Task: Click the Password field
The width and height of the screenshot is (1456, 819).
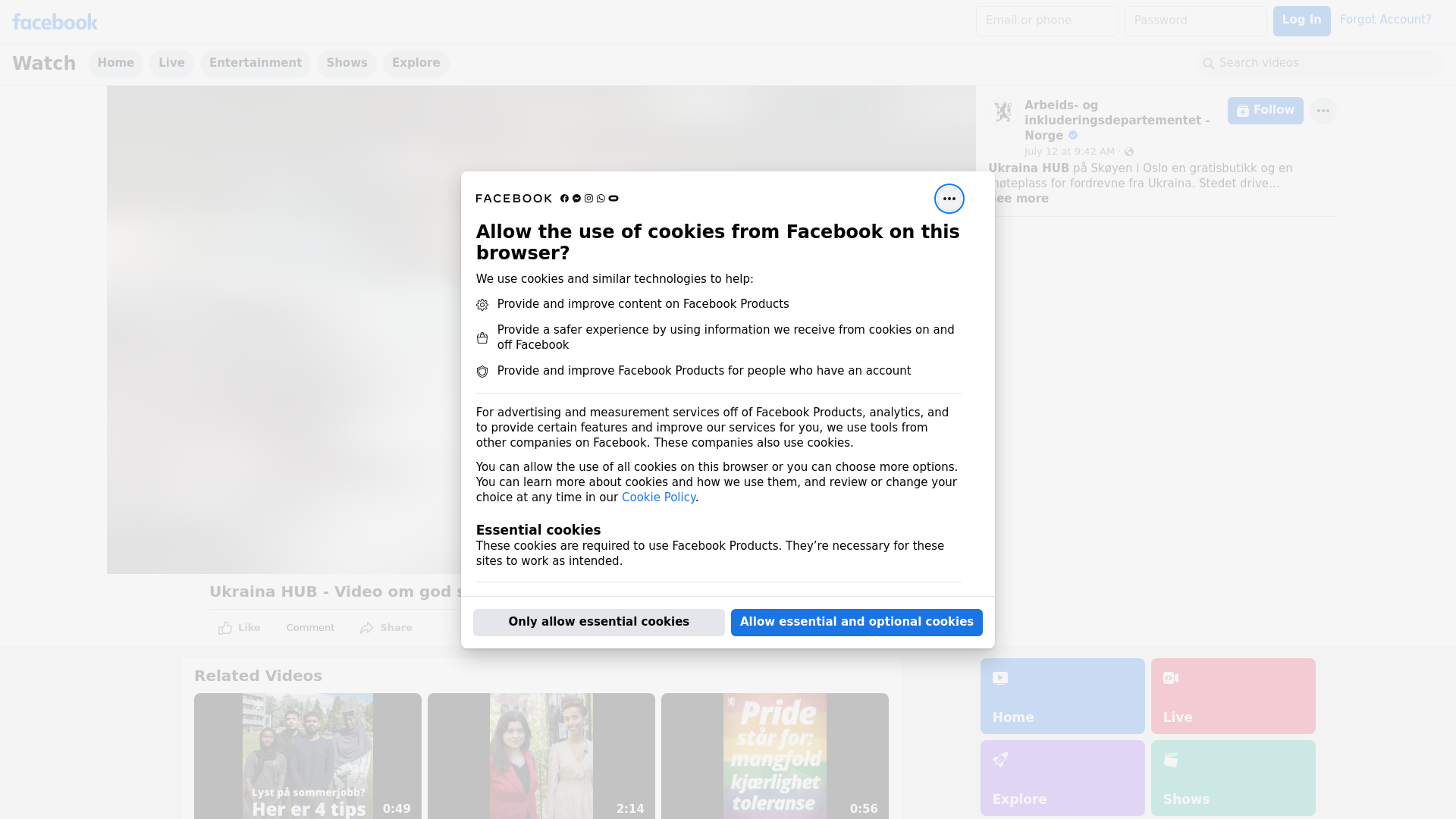Action: [1195, 21]
